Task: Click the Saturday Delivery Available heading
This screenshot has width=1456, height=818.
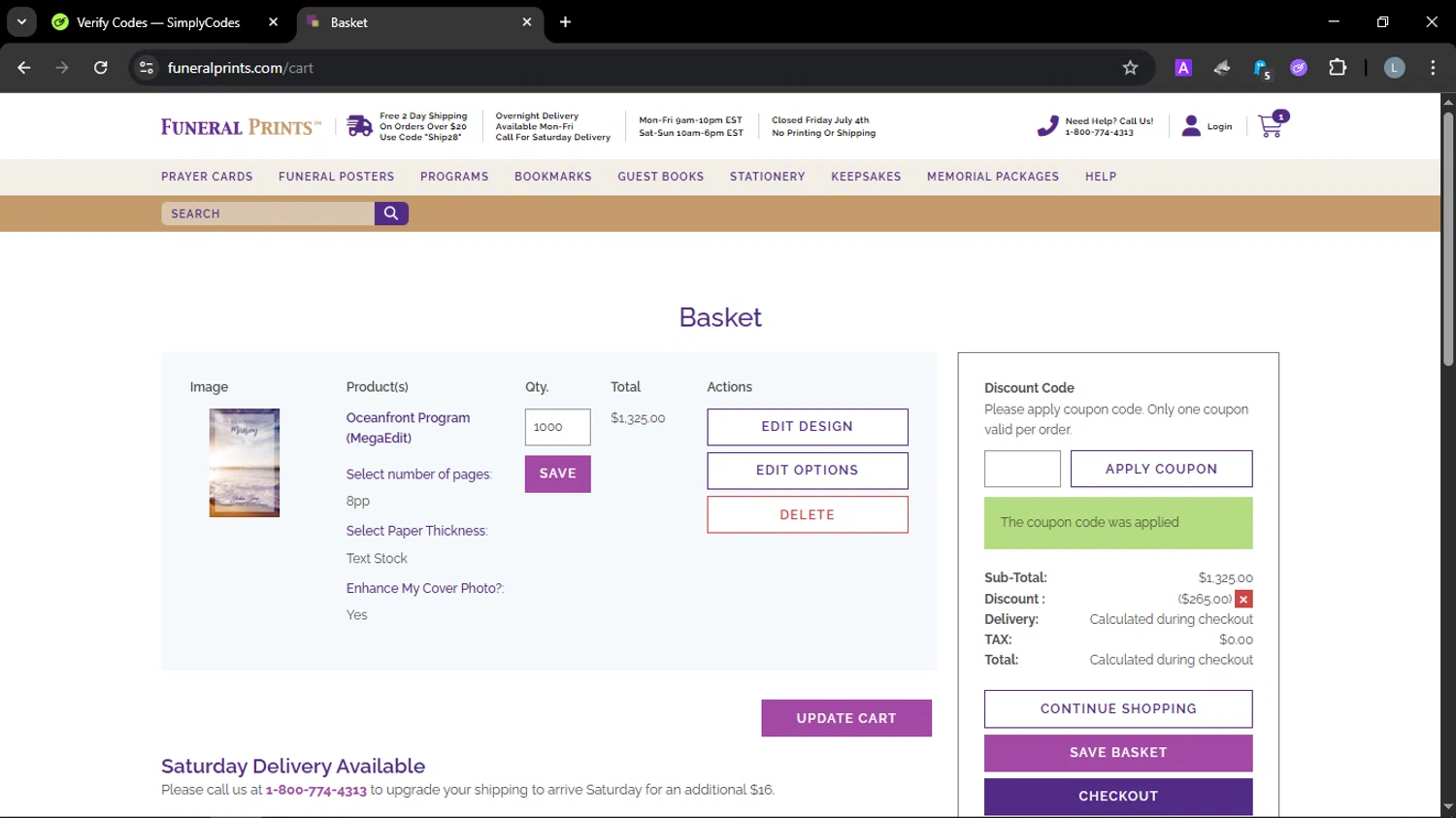Action: 293,767
